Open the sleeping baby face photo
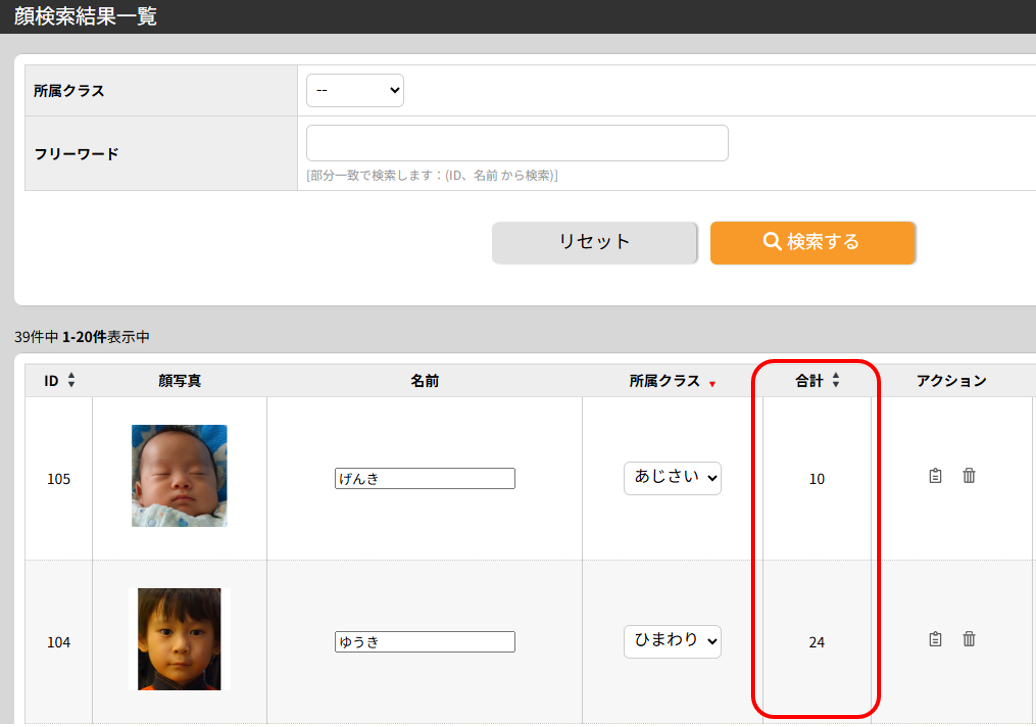The width and height of the screenshot is (1036, 727). pos(179,476)
